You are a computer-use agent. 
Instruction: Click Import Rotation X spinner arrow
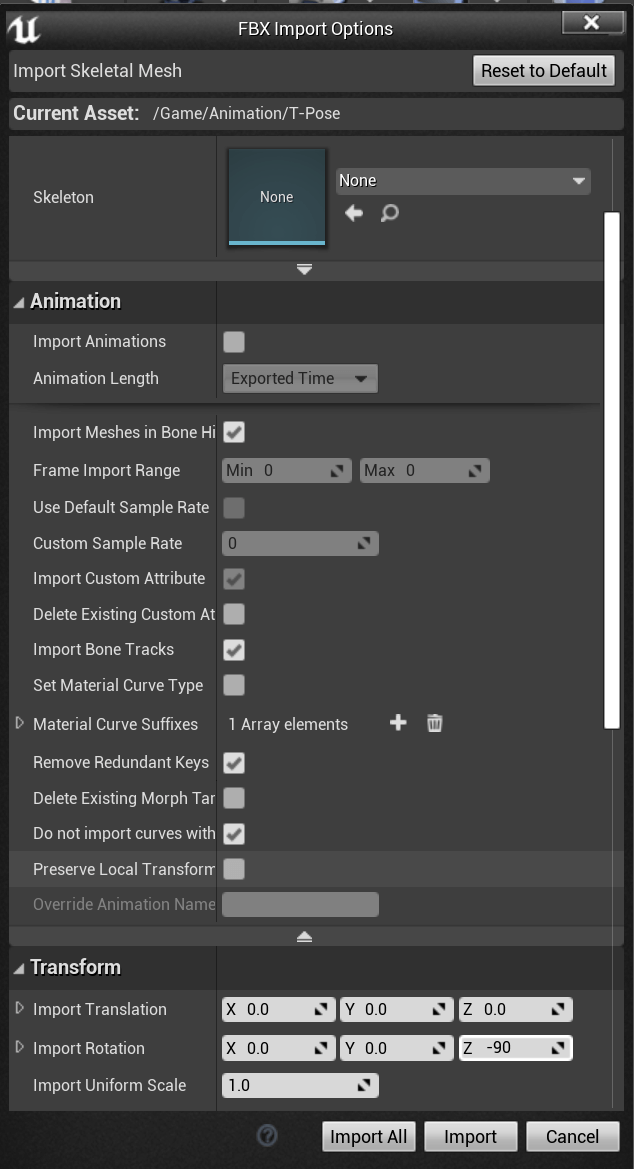[321, 1047]
